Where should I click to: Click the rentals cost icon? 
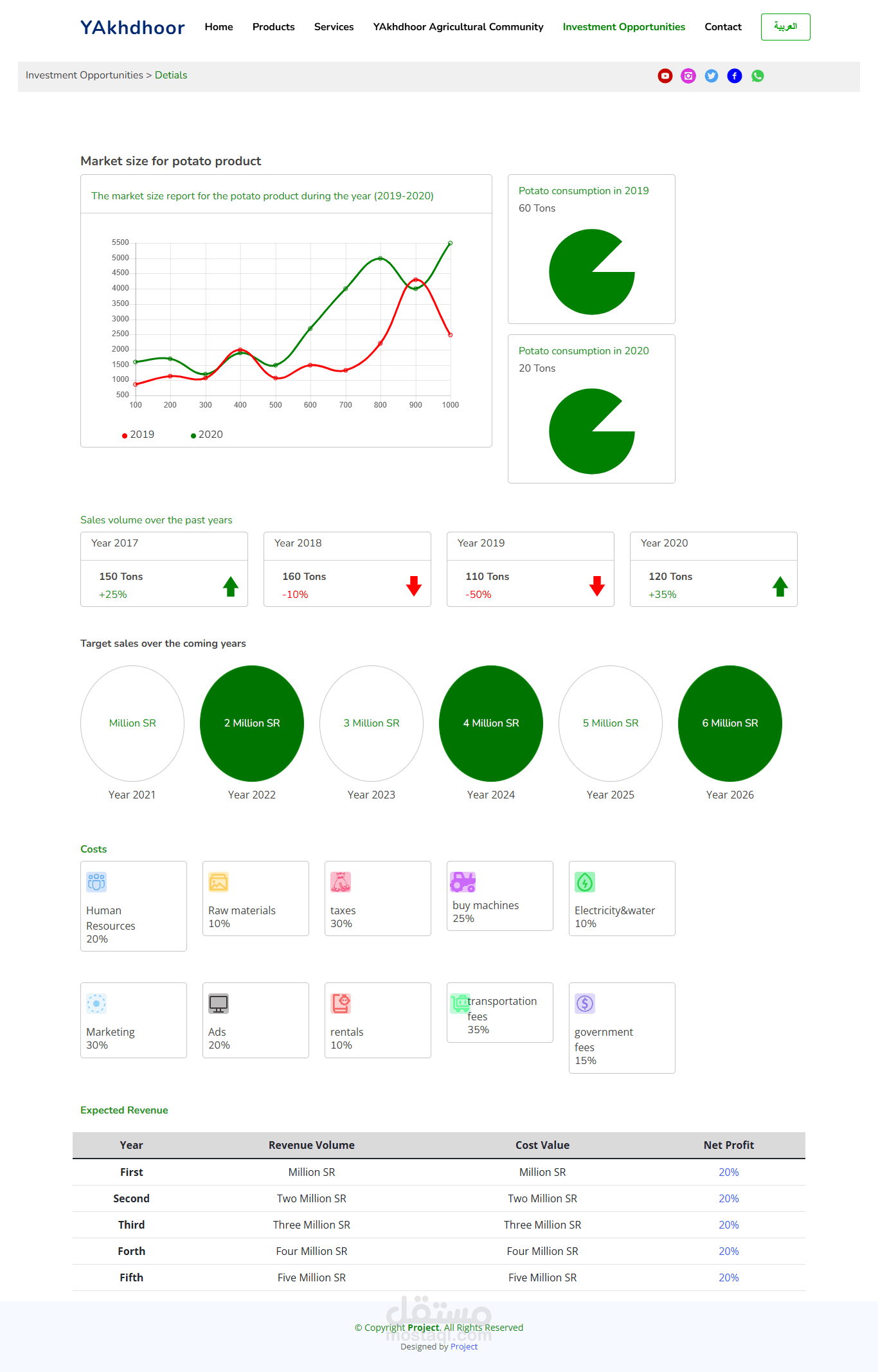341,1004
